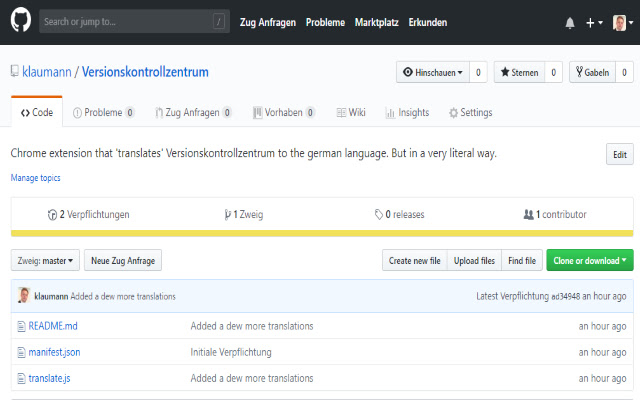This screenshot has width=640, height=400.
Task: Open klaumann author link in commit row
Action: 51,296
